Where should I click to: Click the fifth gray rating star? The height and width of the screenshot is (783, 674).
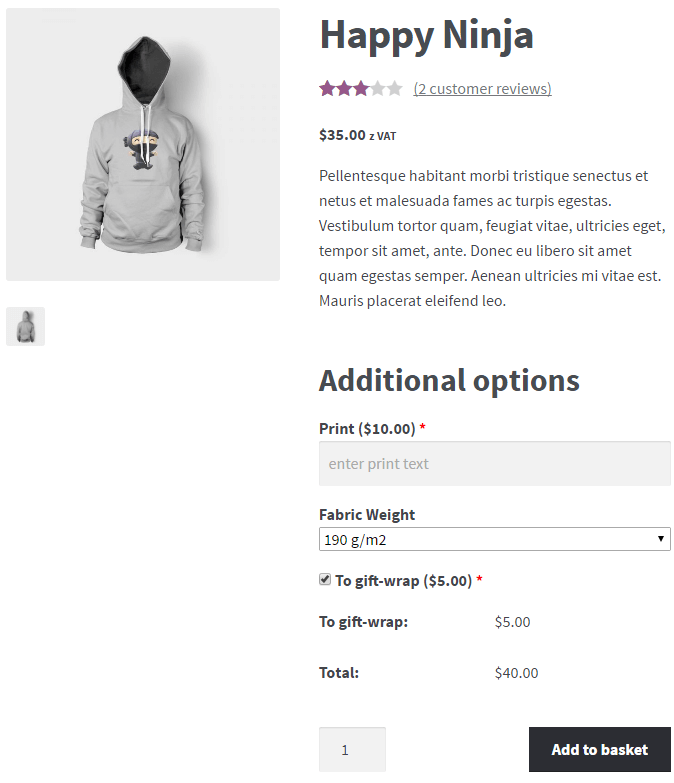pos(394,88)
